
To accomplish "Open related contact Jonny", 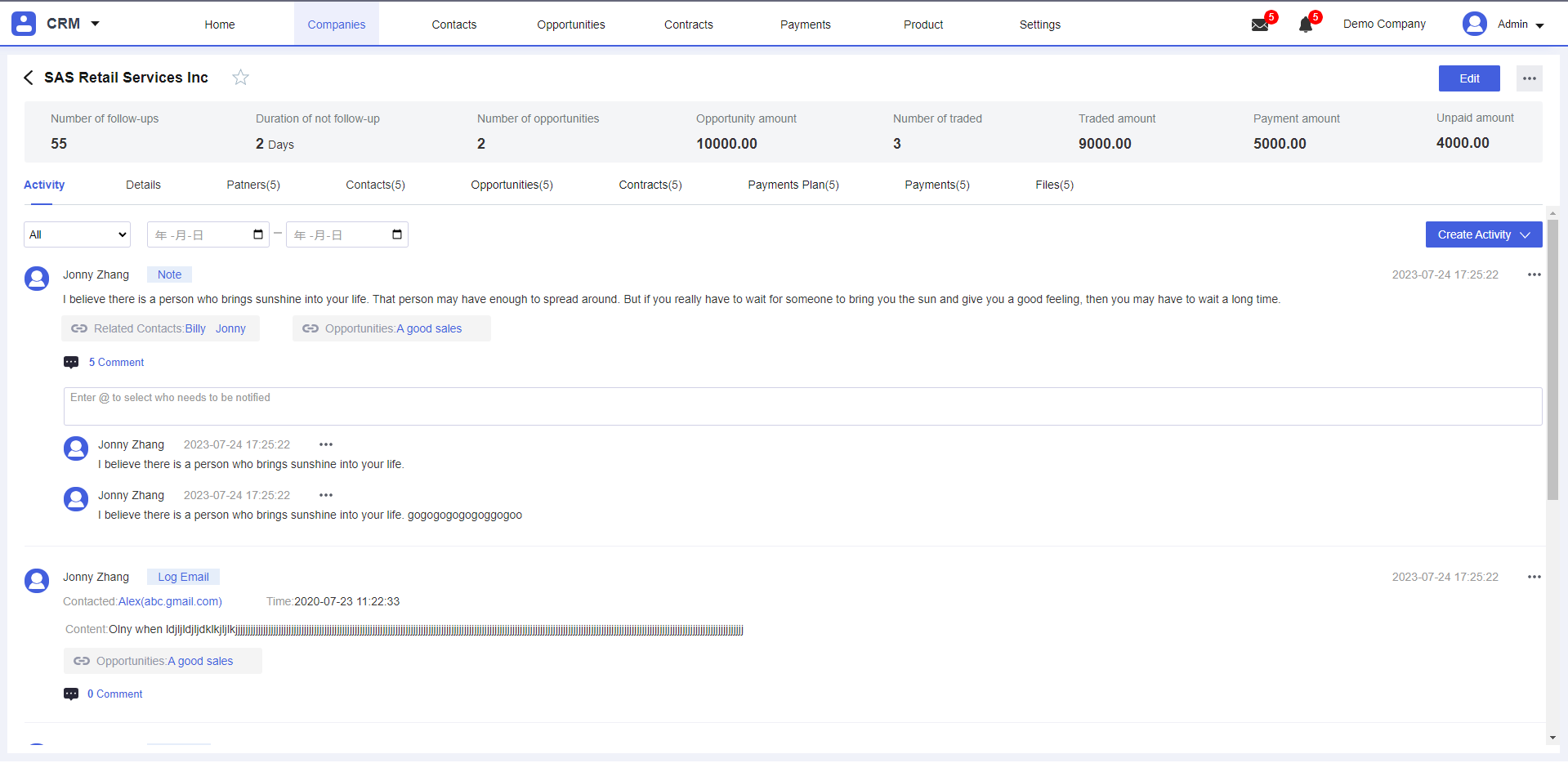I will 230,328.
